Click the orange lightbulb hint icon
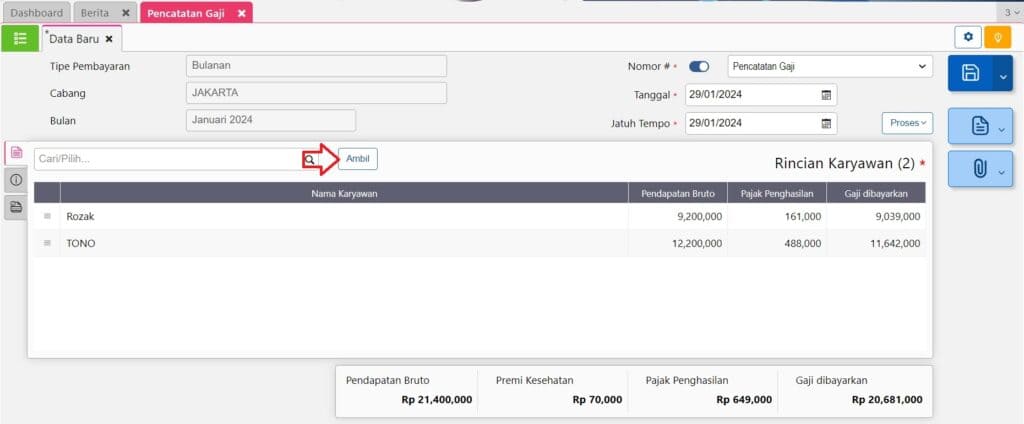 coord(997,37)
